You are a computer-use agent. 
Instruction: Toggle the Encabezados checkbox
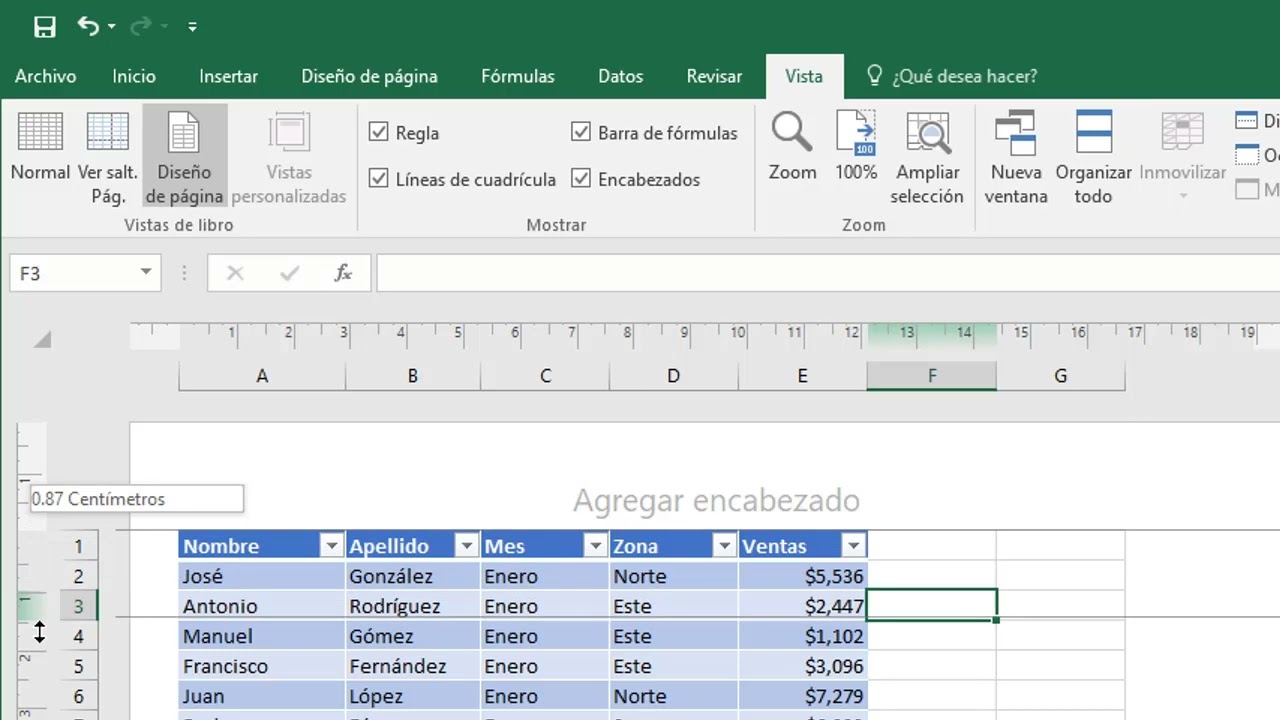(581, 179)
